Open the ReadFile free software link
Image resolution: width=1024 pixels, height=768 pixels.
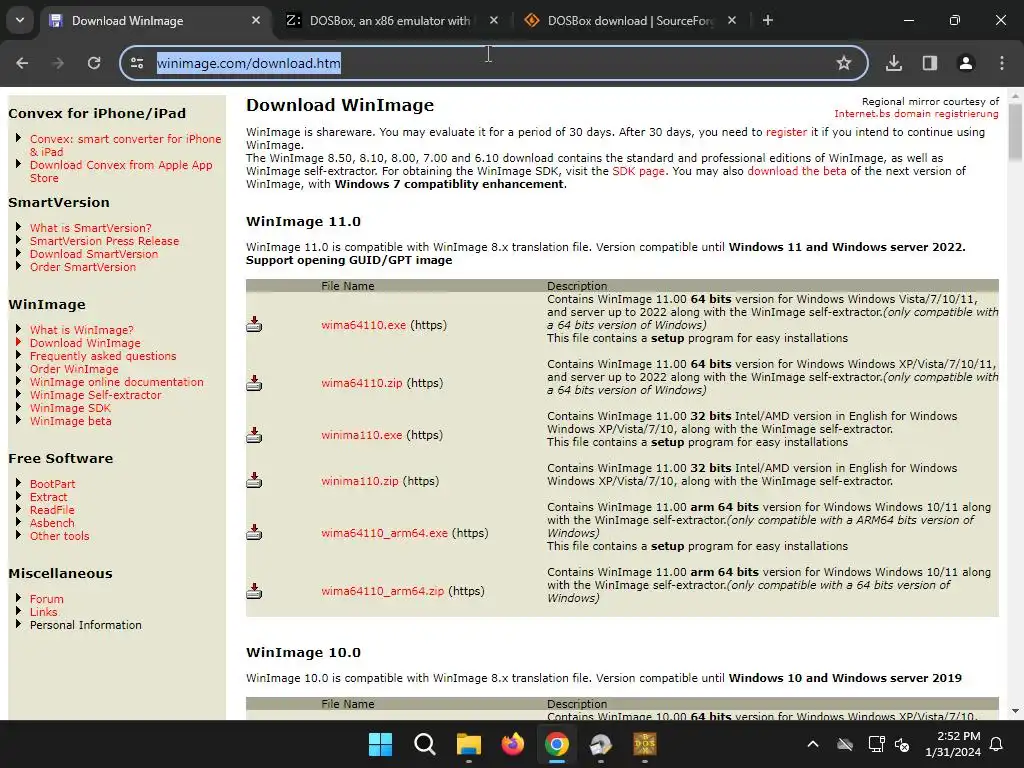[52, 510]
